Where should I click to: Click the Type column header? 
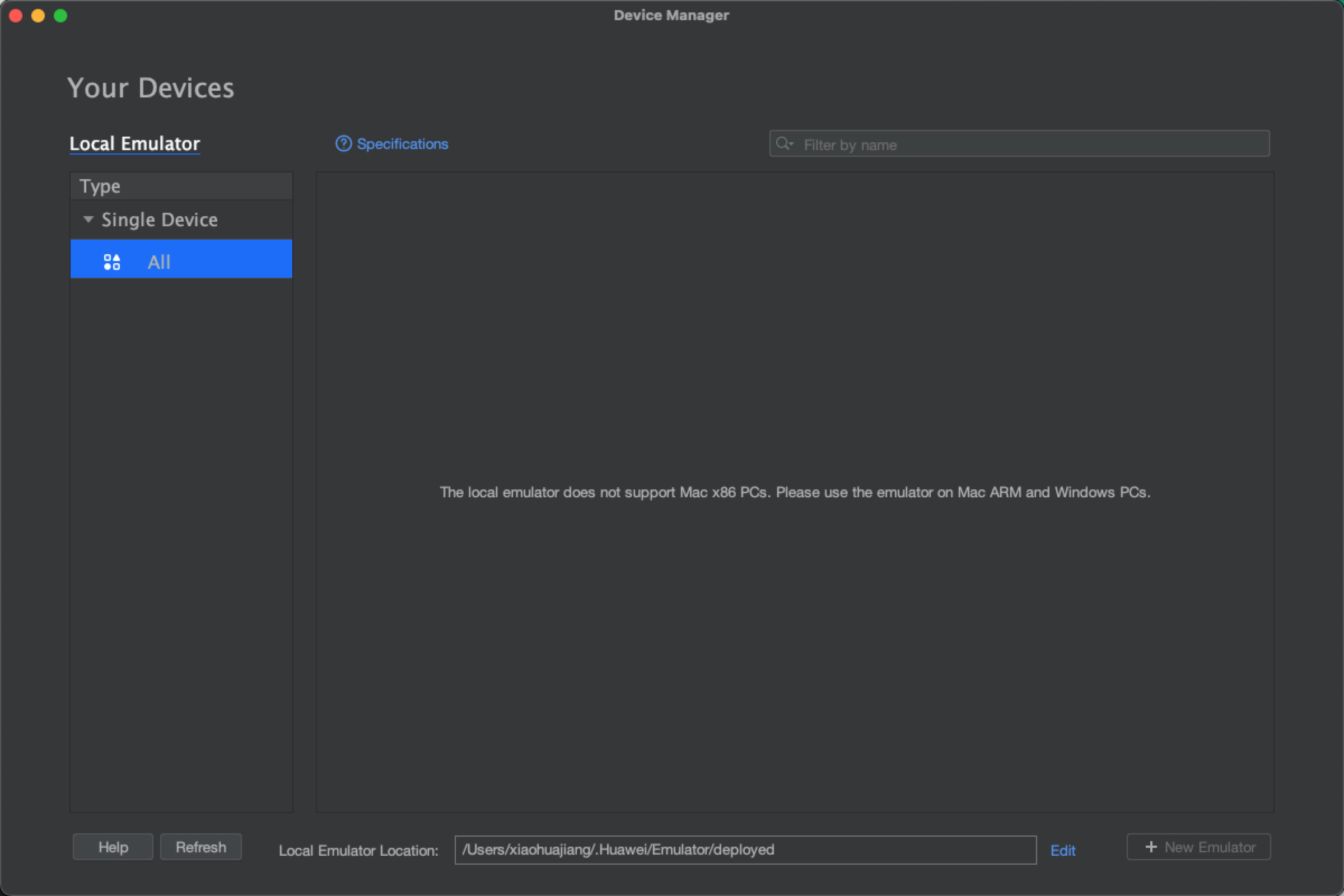click(x=181, y=186)
